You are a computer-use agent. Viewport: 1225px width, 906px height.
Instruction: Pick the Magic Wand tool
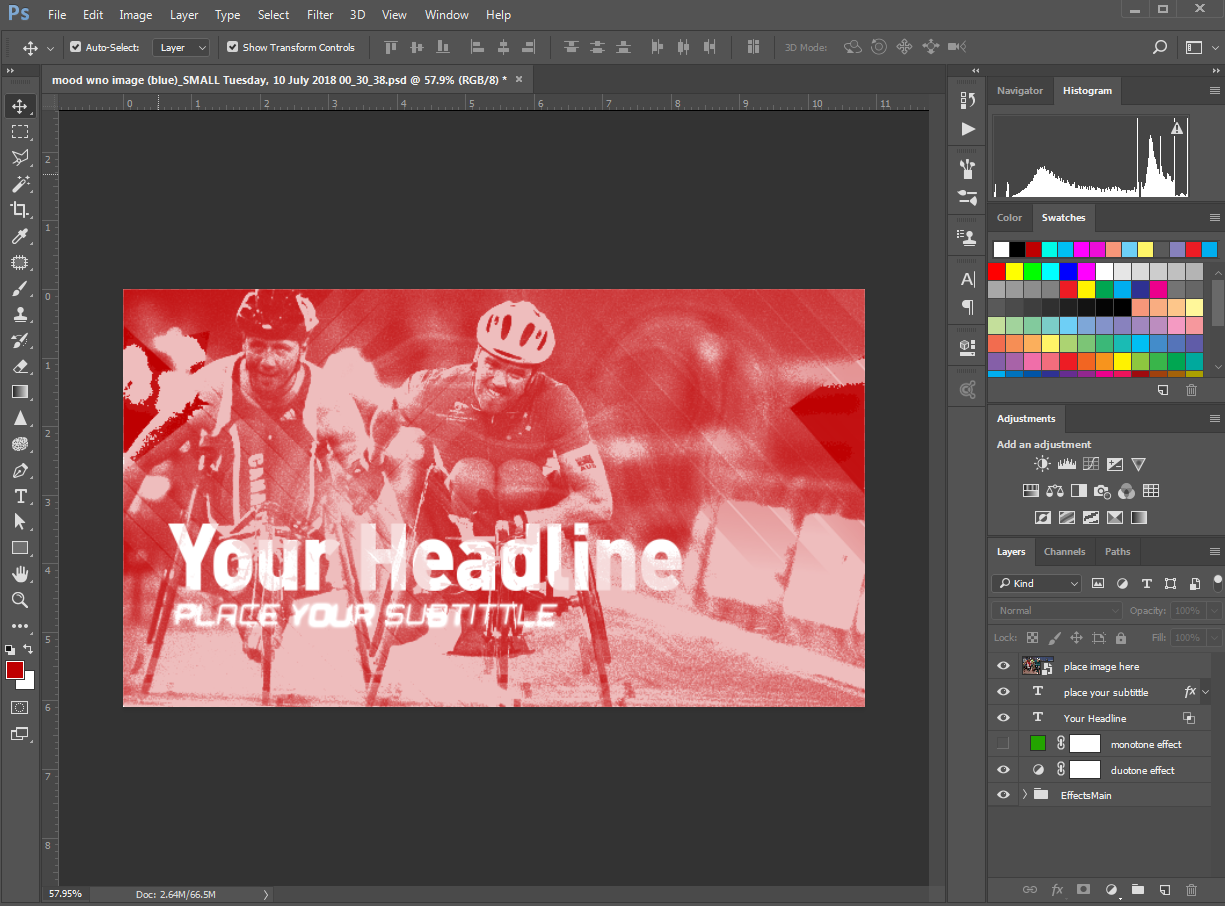[x=19, y=184]
